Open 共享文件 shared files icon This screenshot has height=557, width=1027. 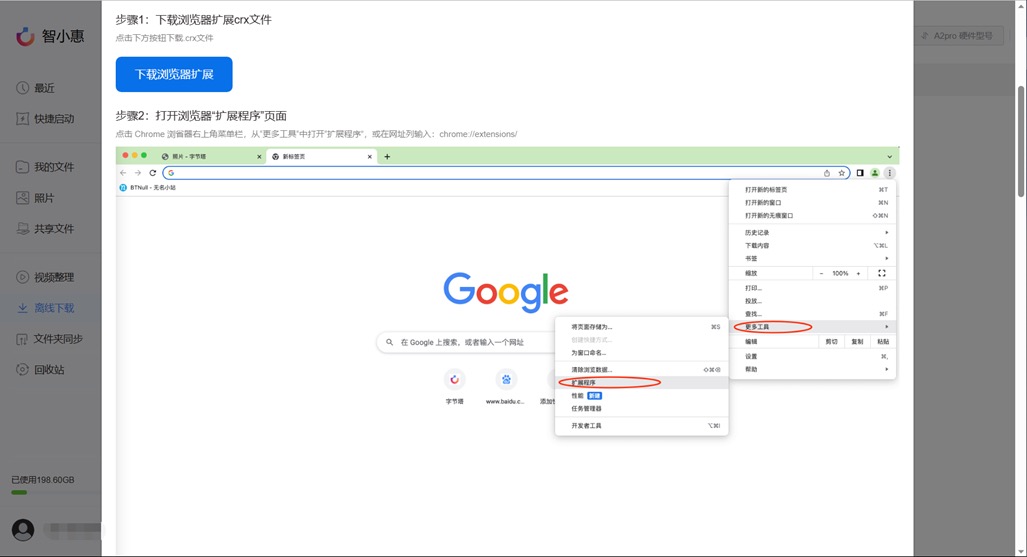[x=23, y=228]
